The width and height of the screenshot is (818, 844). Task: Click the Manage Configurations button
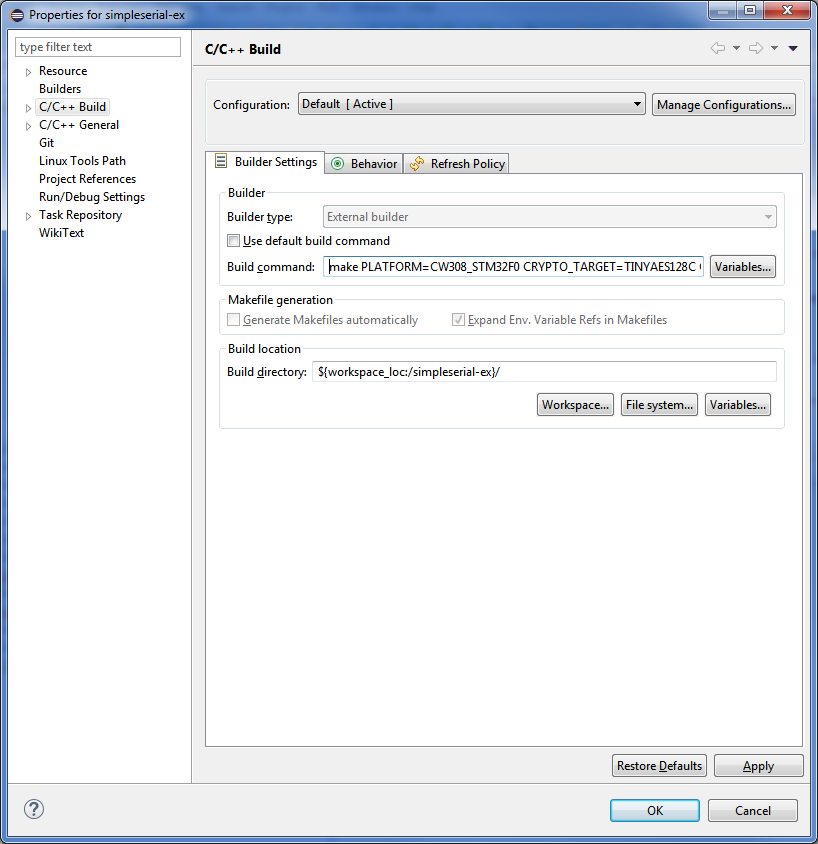click(x=724, y=105)
